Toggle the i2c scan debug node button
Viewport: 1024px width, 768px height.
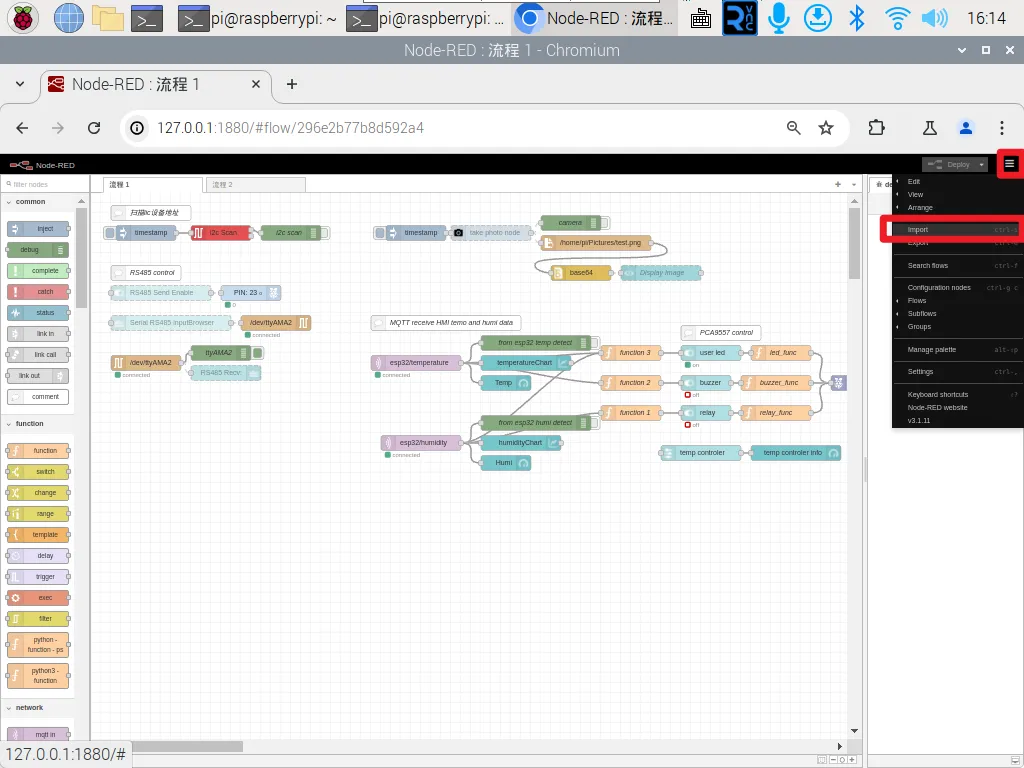[x=325, y=233]
